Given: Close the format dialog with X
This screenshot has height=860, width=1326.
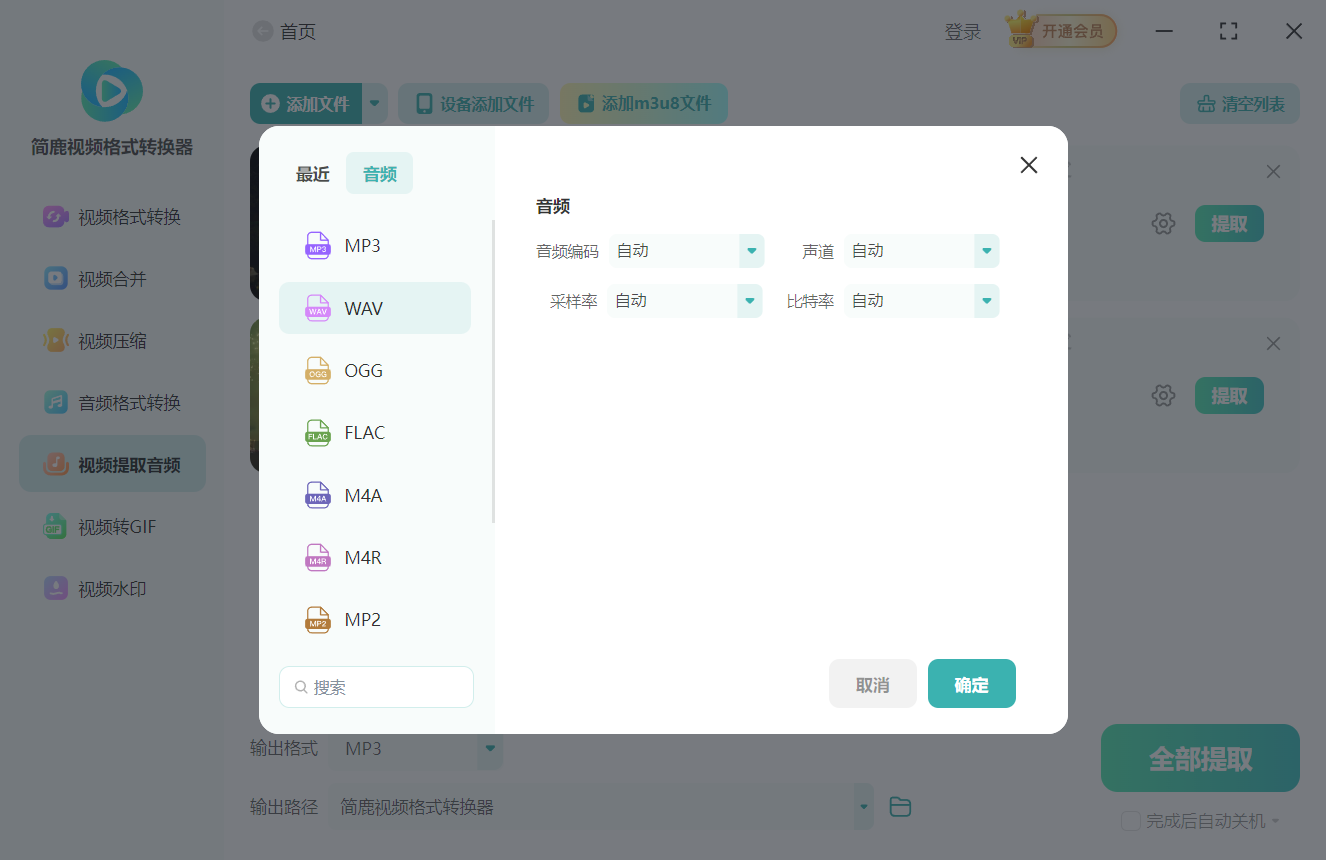Looking at the screenshot, I should pos(1029,165).
